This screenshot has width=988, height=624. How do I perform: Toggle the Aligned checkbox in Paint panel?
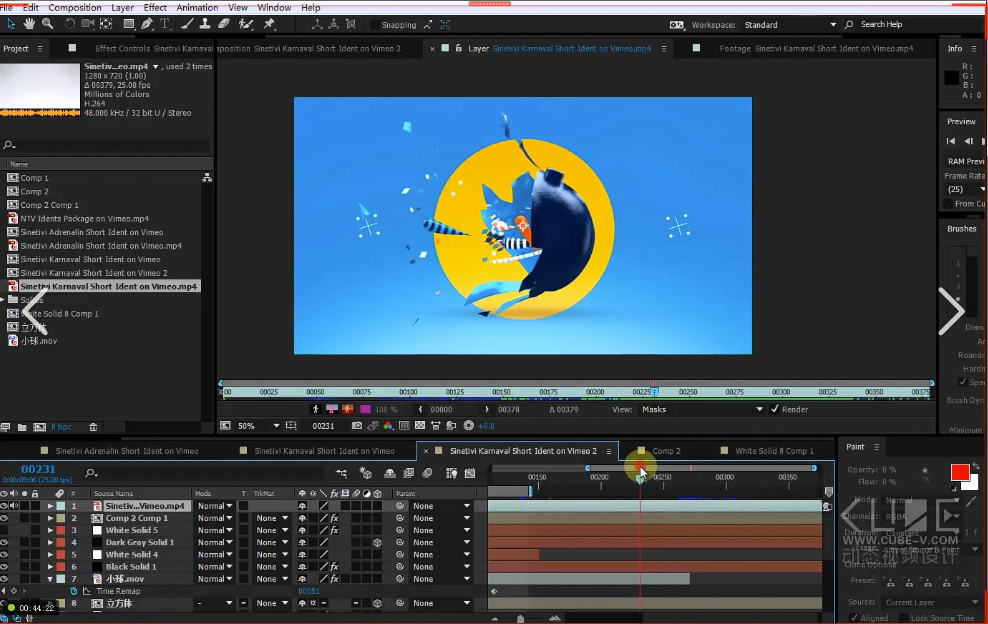point(854,618)
